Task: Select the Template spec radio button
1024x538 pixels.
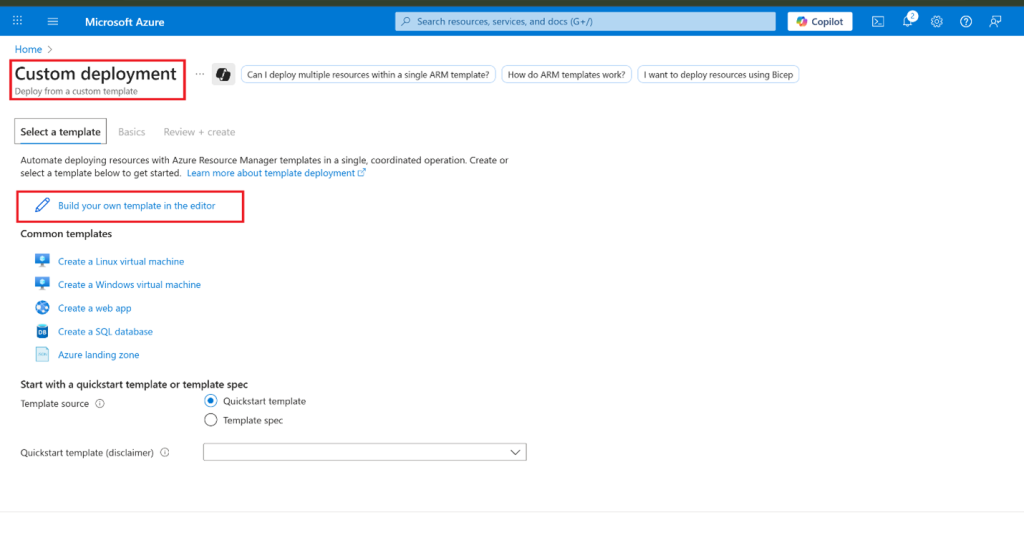Action: [x=210, y=420]
